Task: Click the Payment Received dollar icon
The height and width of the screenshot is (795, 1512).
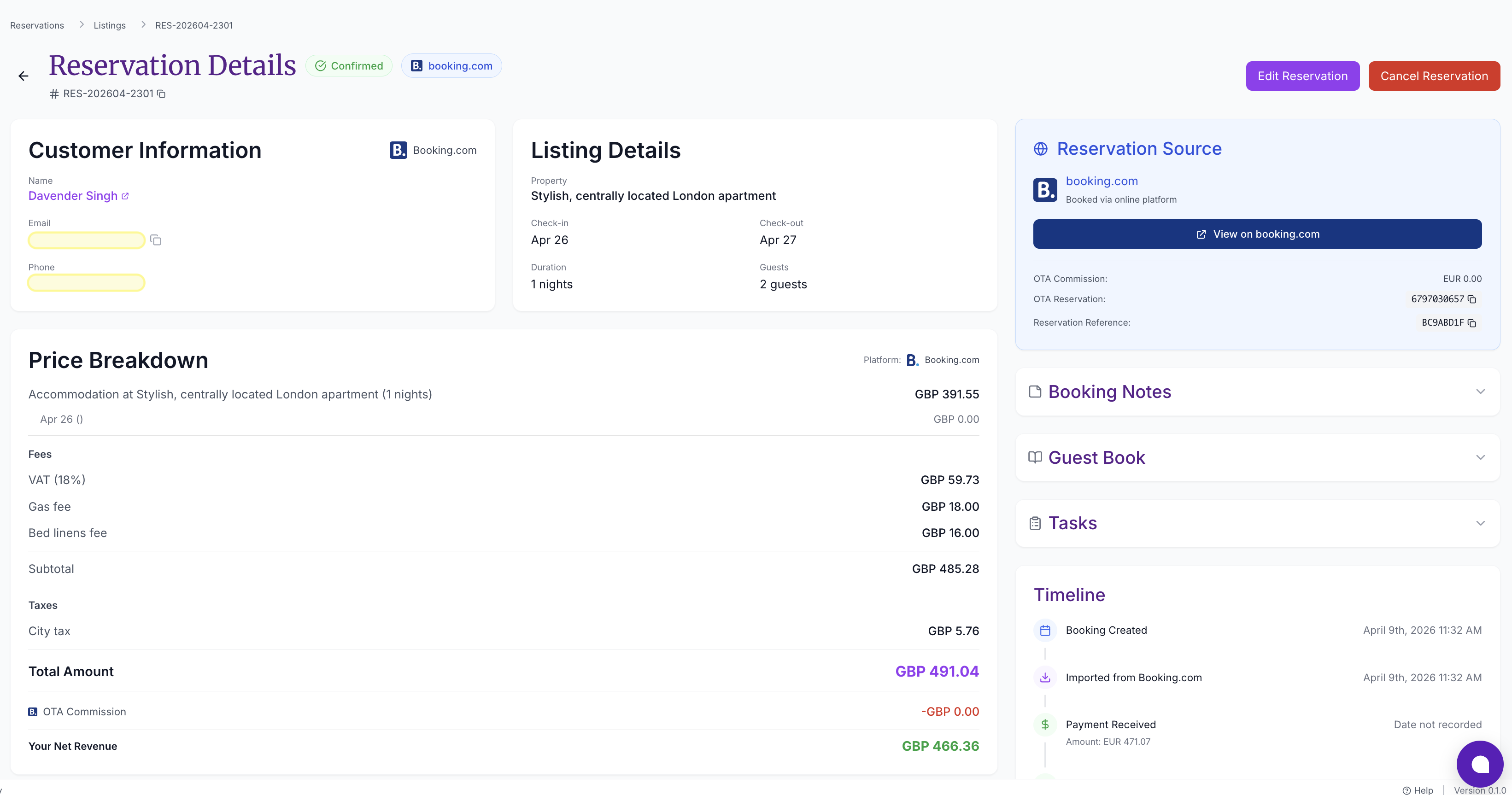Action: (1045, 725)
